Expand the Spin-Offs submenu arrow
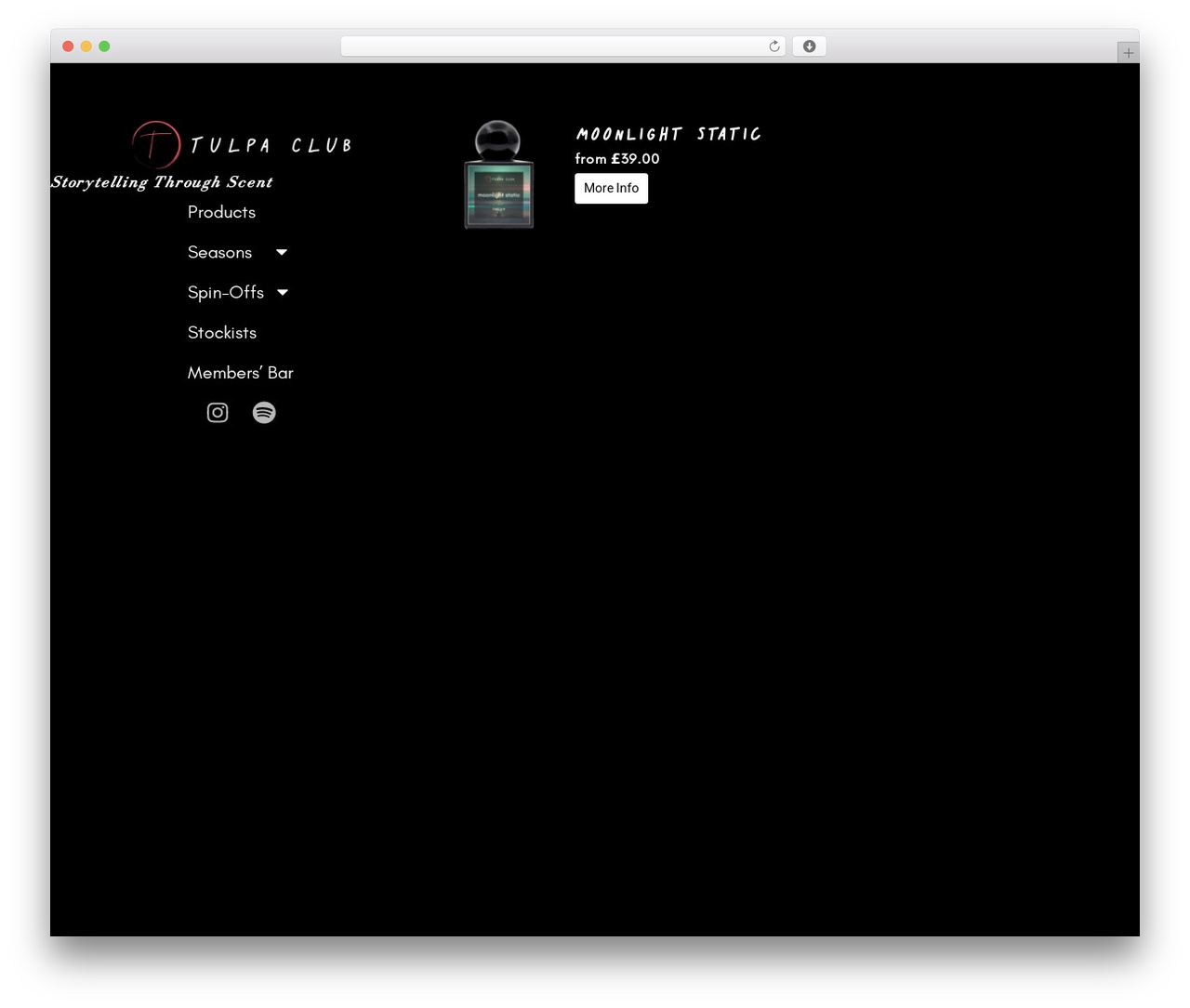The image size is (1190, 1008). 283,292
